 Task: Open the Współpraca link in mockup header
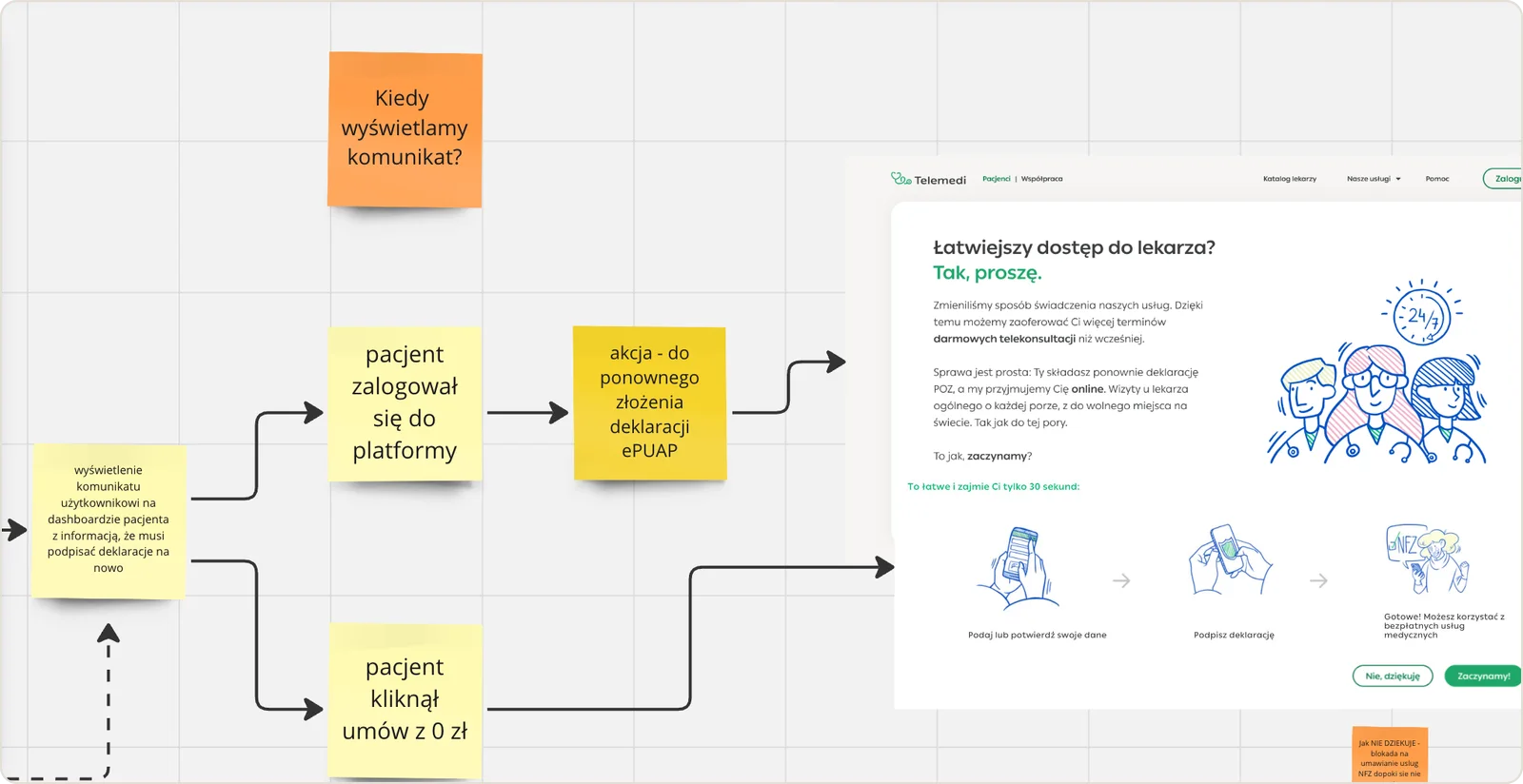1042,179
